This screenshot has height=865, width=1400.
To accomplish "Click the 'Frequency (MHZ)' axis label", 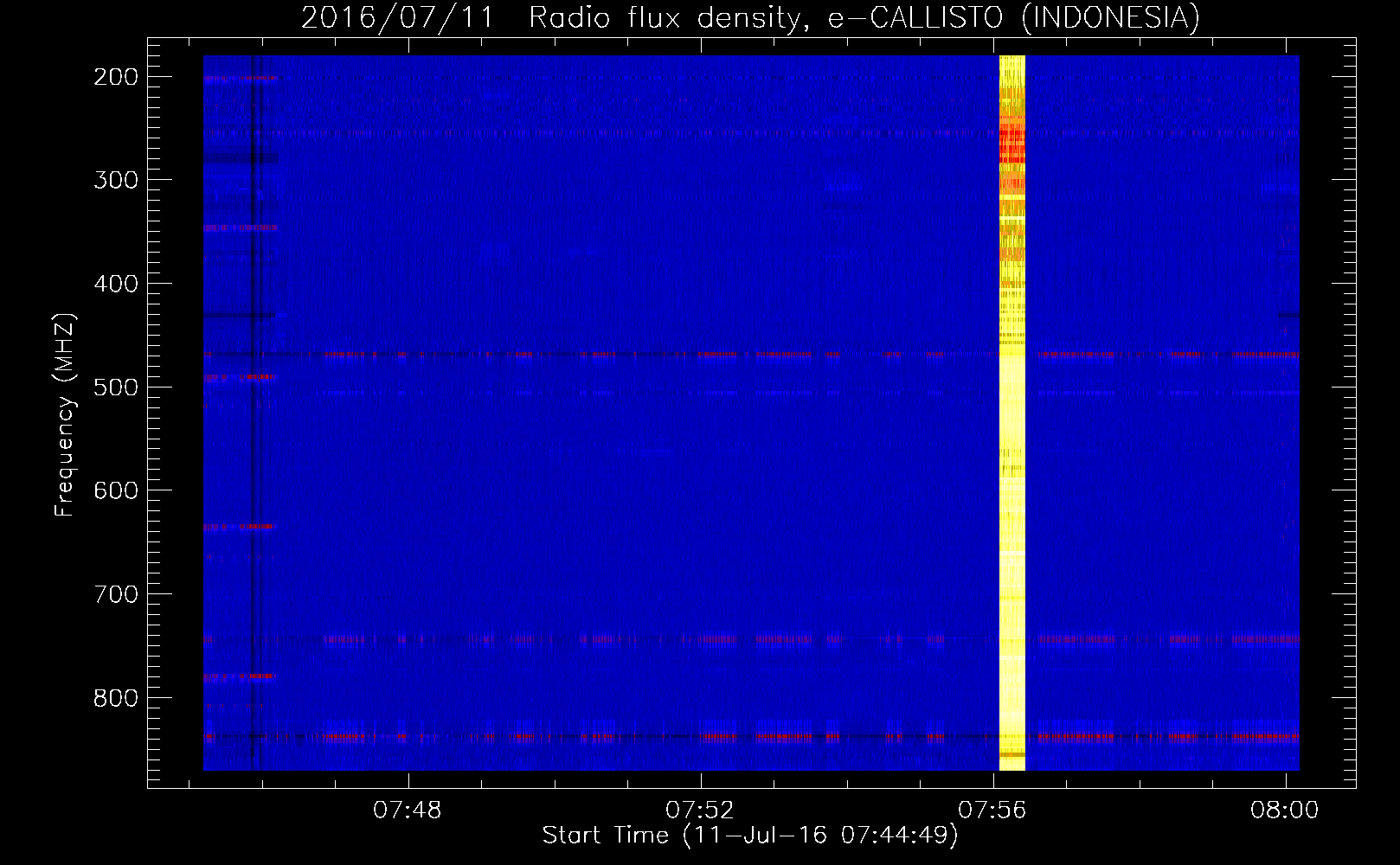I will (x=65, y=414).
